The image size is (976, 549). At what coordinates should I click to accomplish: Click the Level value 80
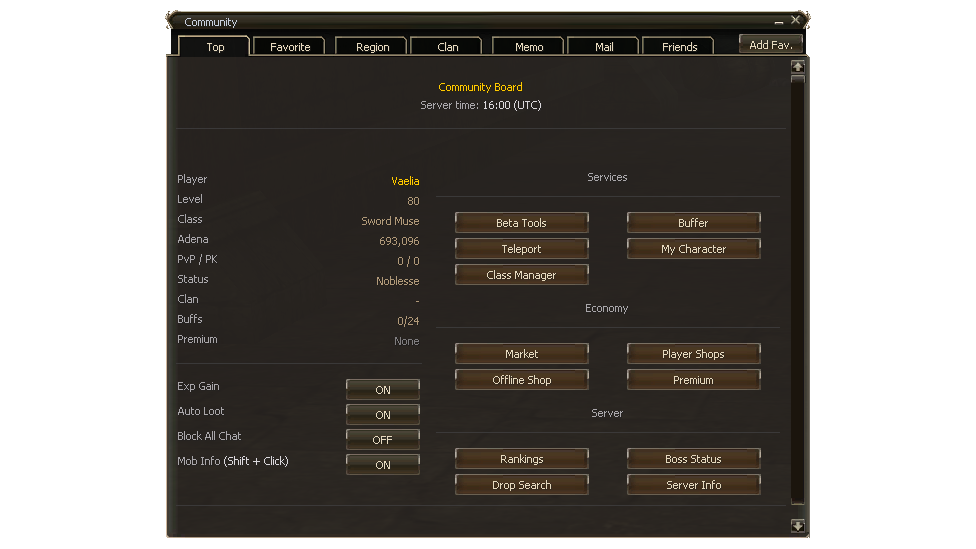[413, 201]
